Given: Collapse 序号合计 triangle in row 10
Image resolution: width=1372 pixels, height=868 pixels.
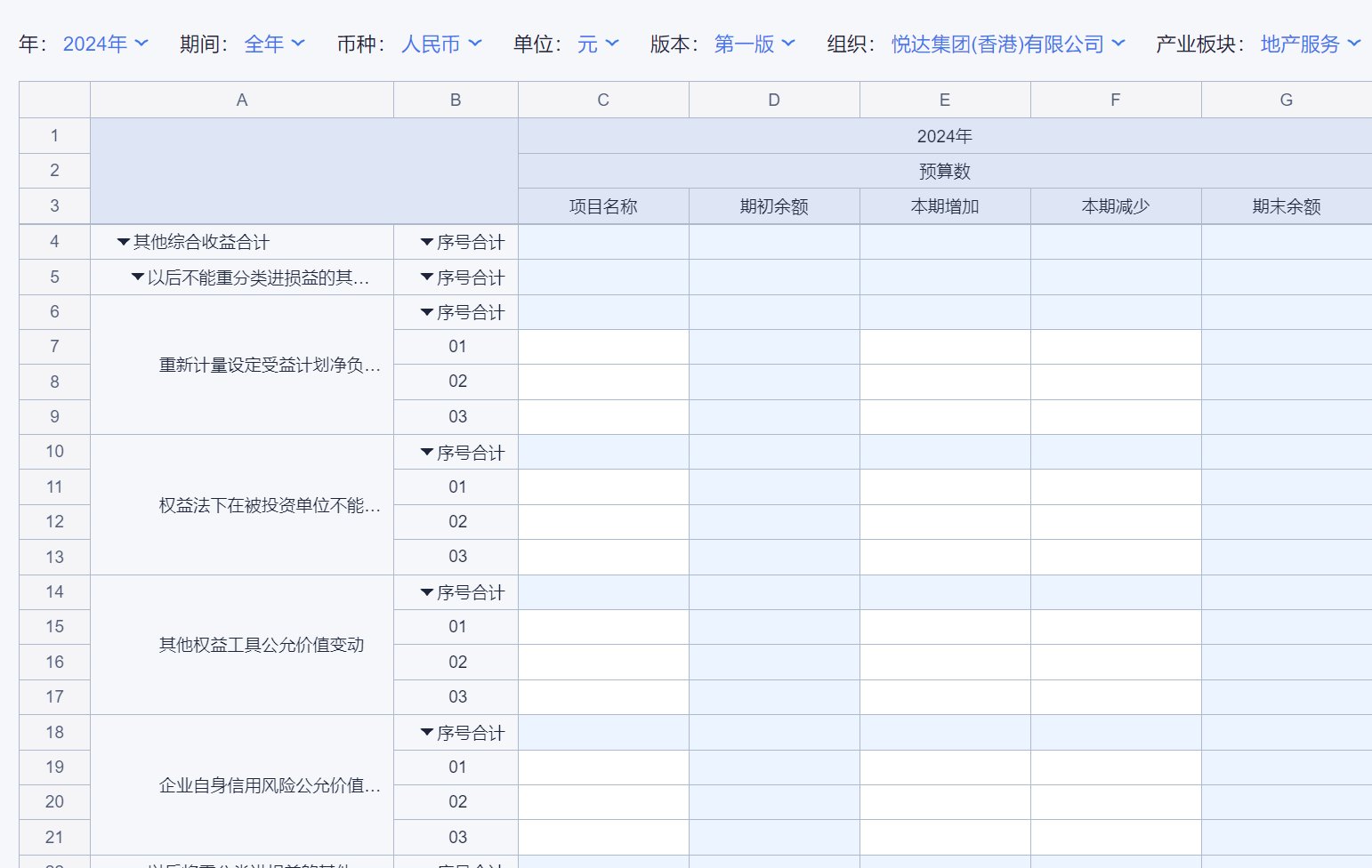Looking at the screenshot, I should click(x=427, y=453).
